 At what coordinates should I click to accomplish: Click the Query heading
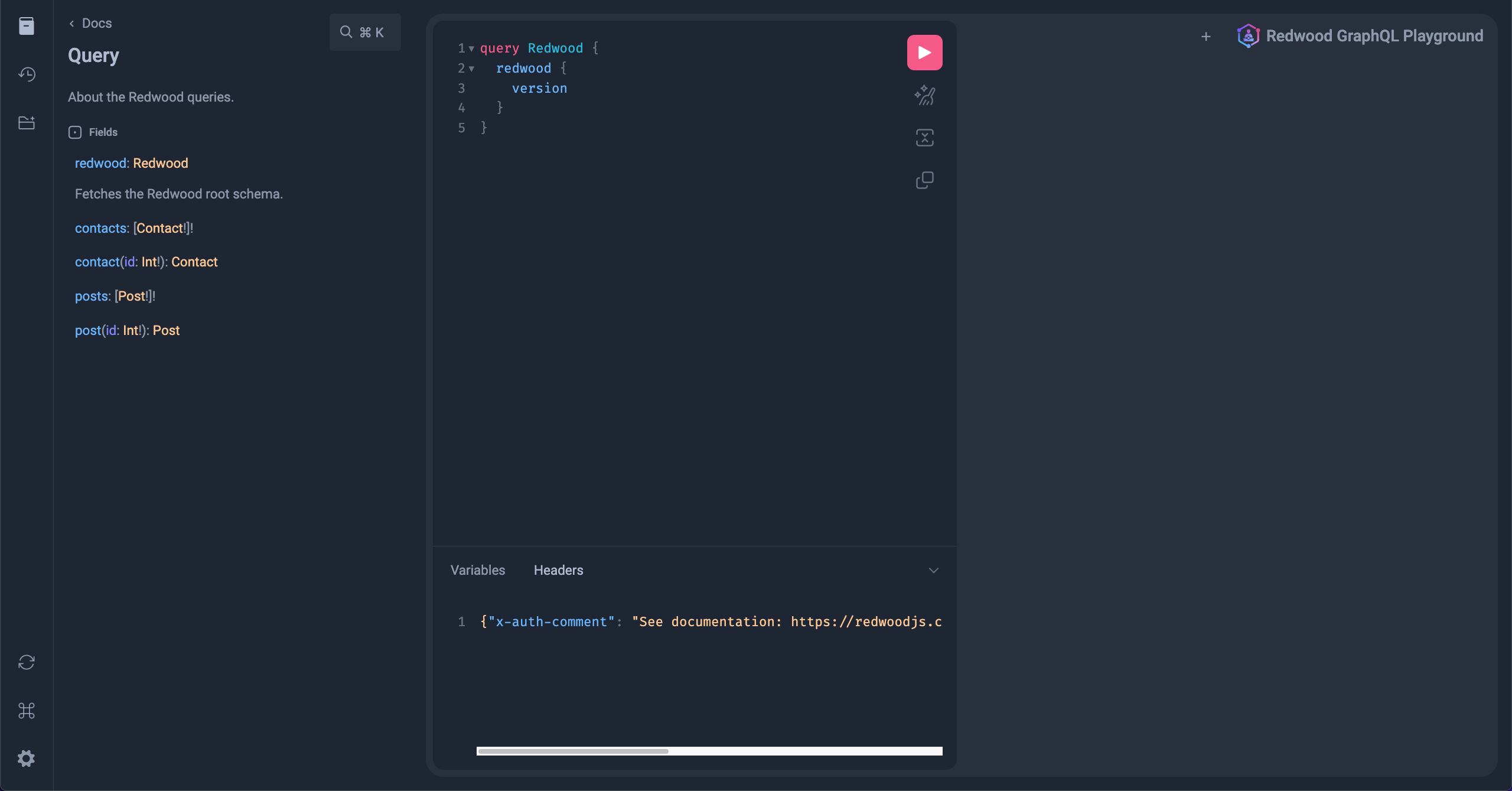[x=93, y=56]
